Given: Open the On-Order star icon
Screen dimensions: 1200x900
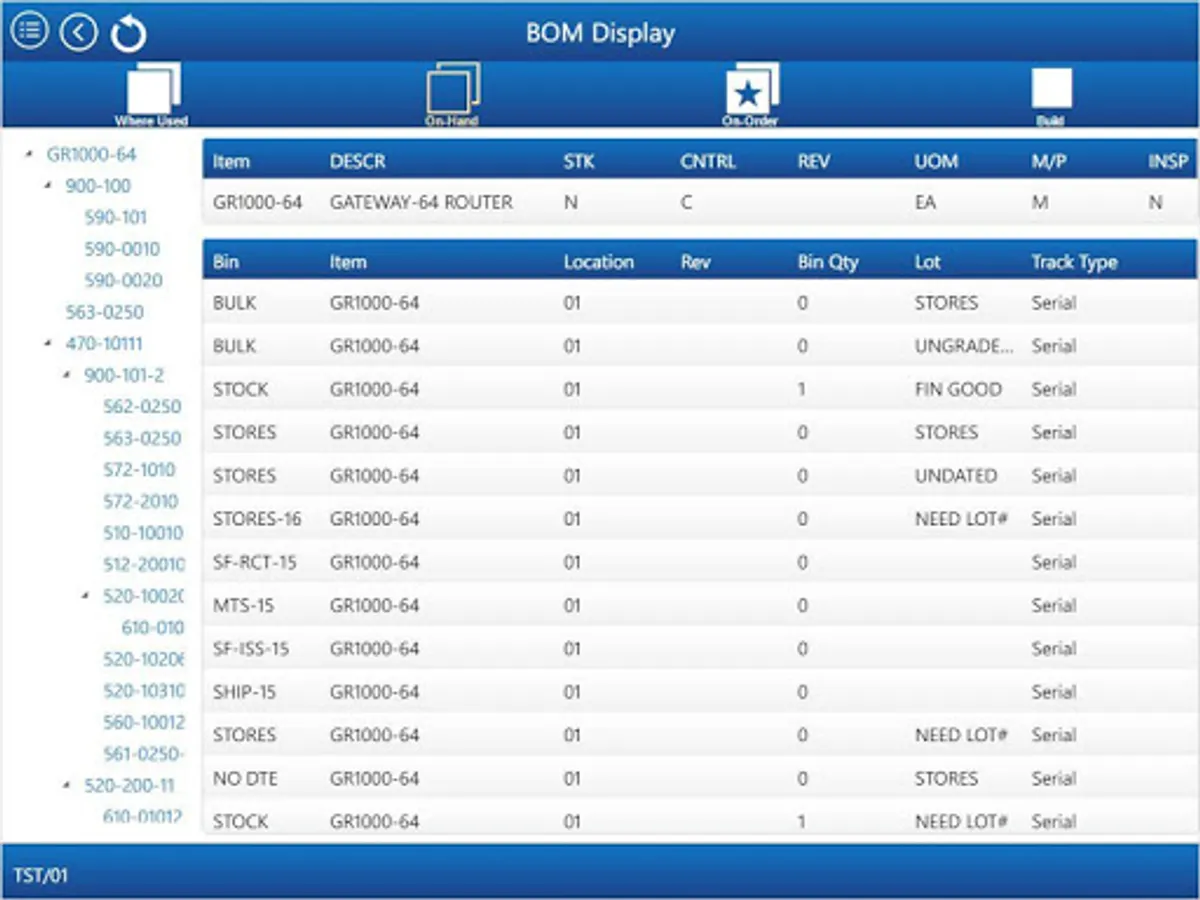Looking at the screenshot, I should 751,95.
